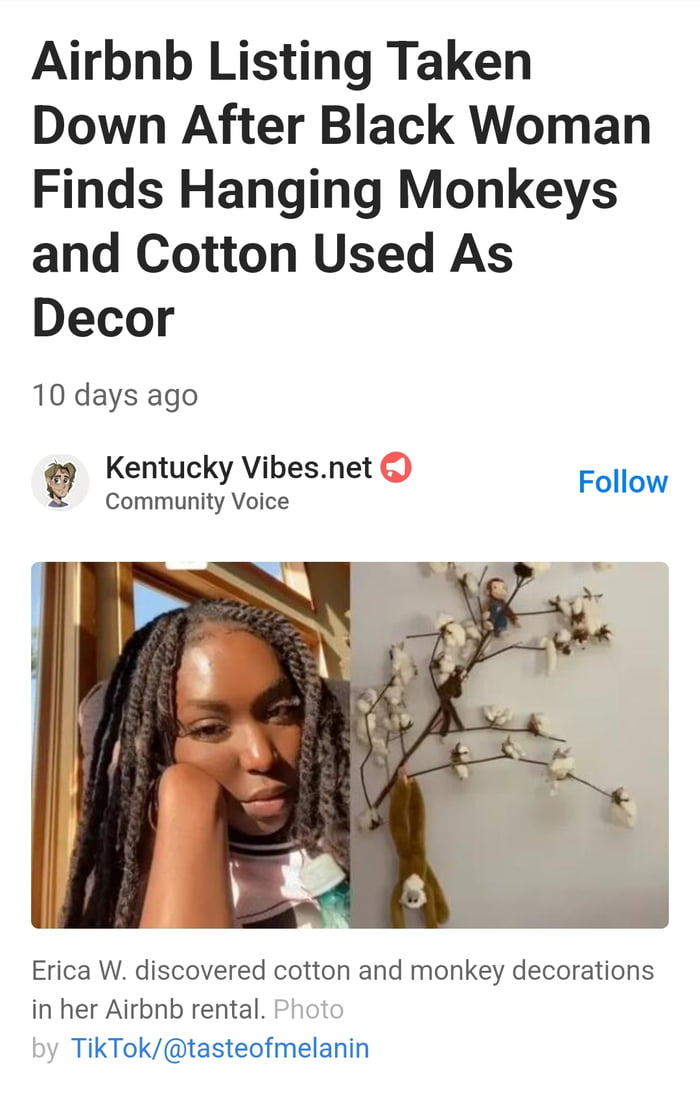The image size is (700, 1114).
Task: Click the Follow button
Action: tap(622, 482)
